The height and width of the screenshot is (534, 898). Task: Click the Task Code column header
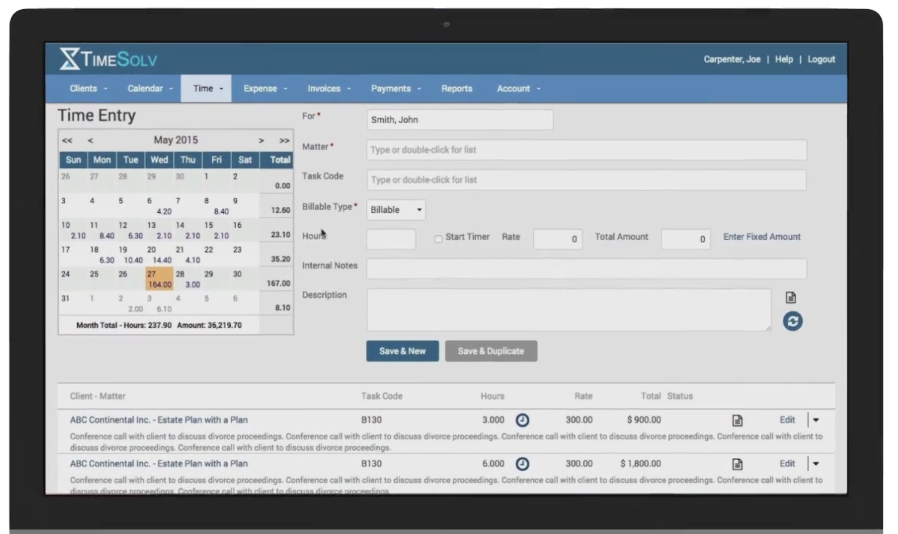point(381,396)
